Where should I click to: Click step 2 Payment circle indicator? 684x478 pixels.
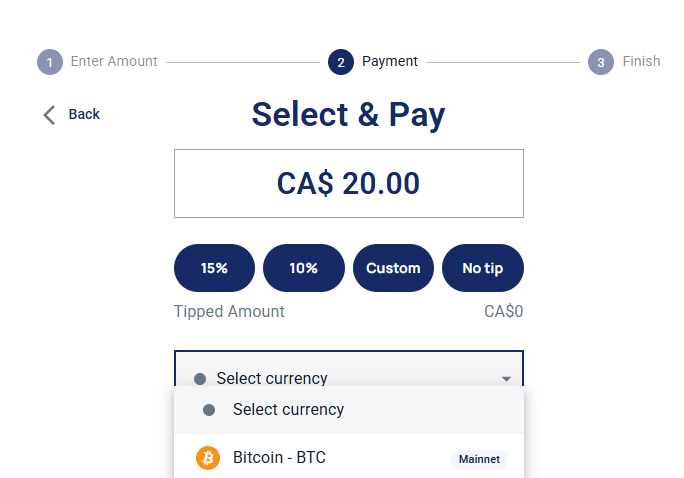[x=341, y=62]
